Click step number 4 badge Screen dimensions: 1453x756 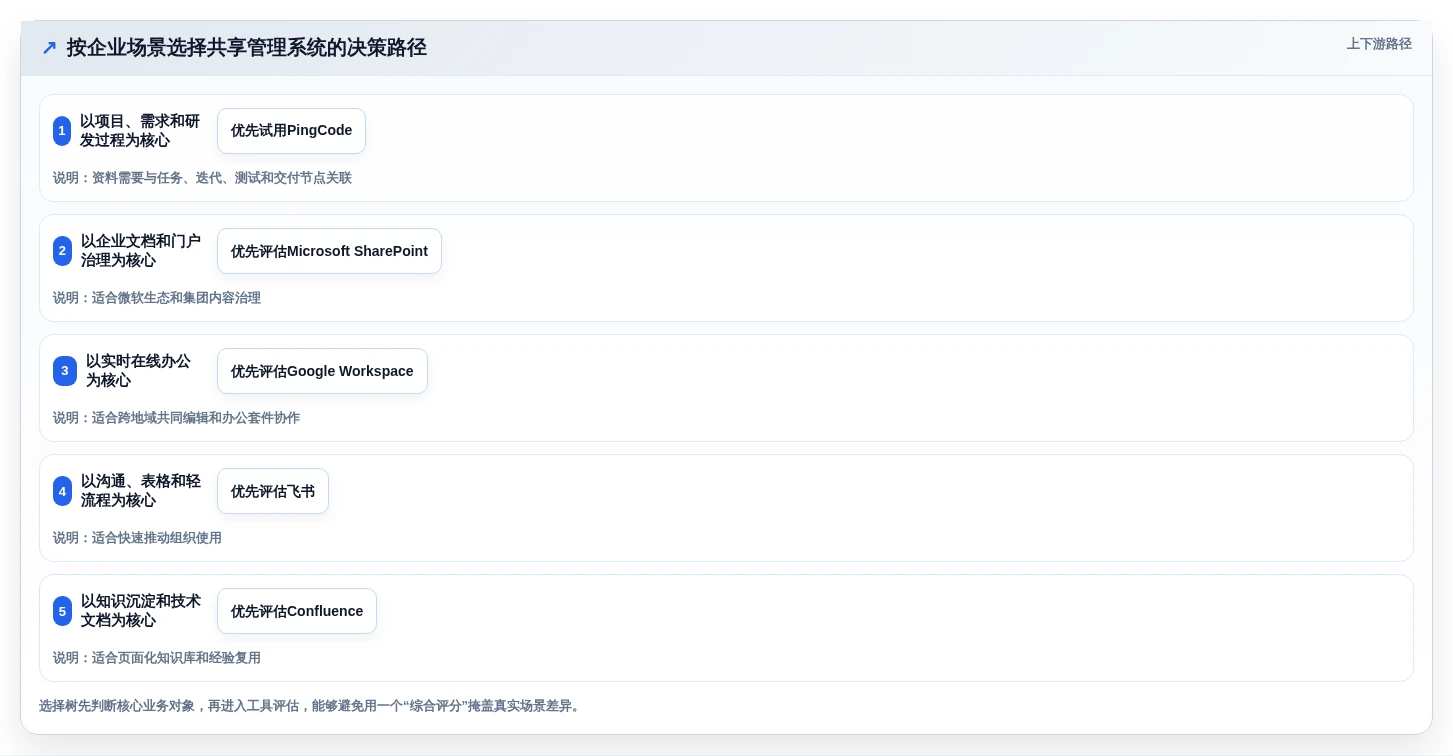[x=62, y=491]
